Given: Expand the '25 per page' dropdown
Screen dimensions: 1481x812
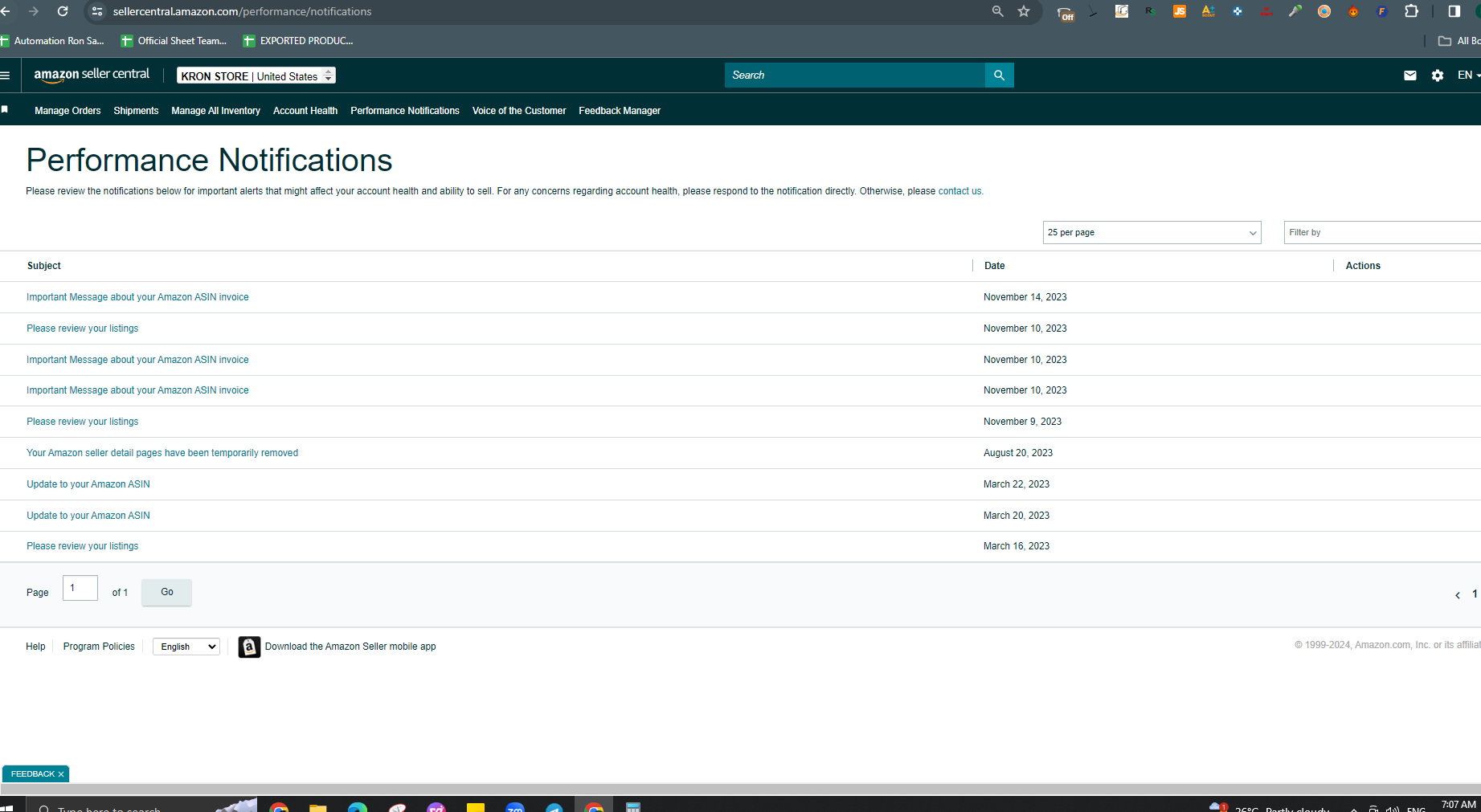Looking at the screenshot, I should point(1152,232).
